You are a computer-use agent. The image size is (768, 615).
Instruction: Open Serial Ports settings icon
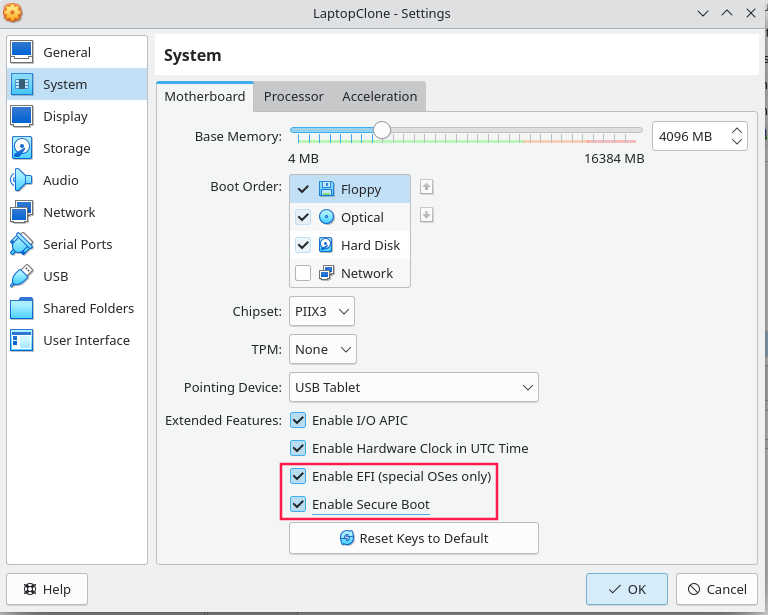coord(22,244)
